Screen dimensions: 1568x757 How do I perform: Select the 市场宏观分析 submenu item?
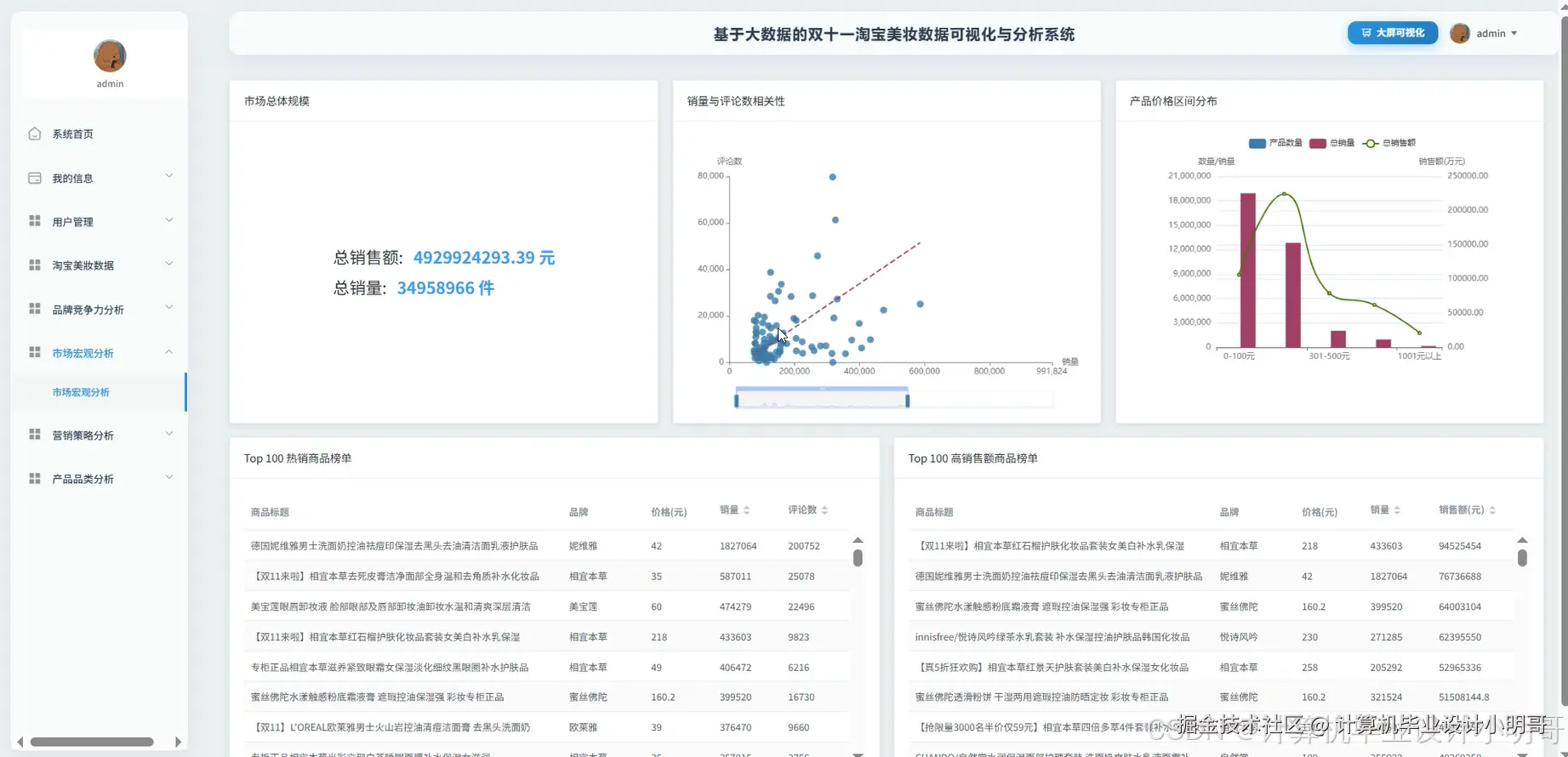(81, 392)
